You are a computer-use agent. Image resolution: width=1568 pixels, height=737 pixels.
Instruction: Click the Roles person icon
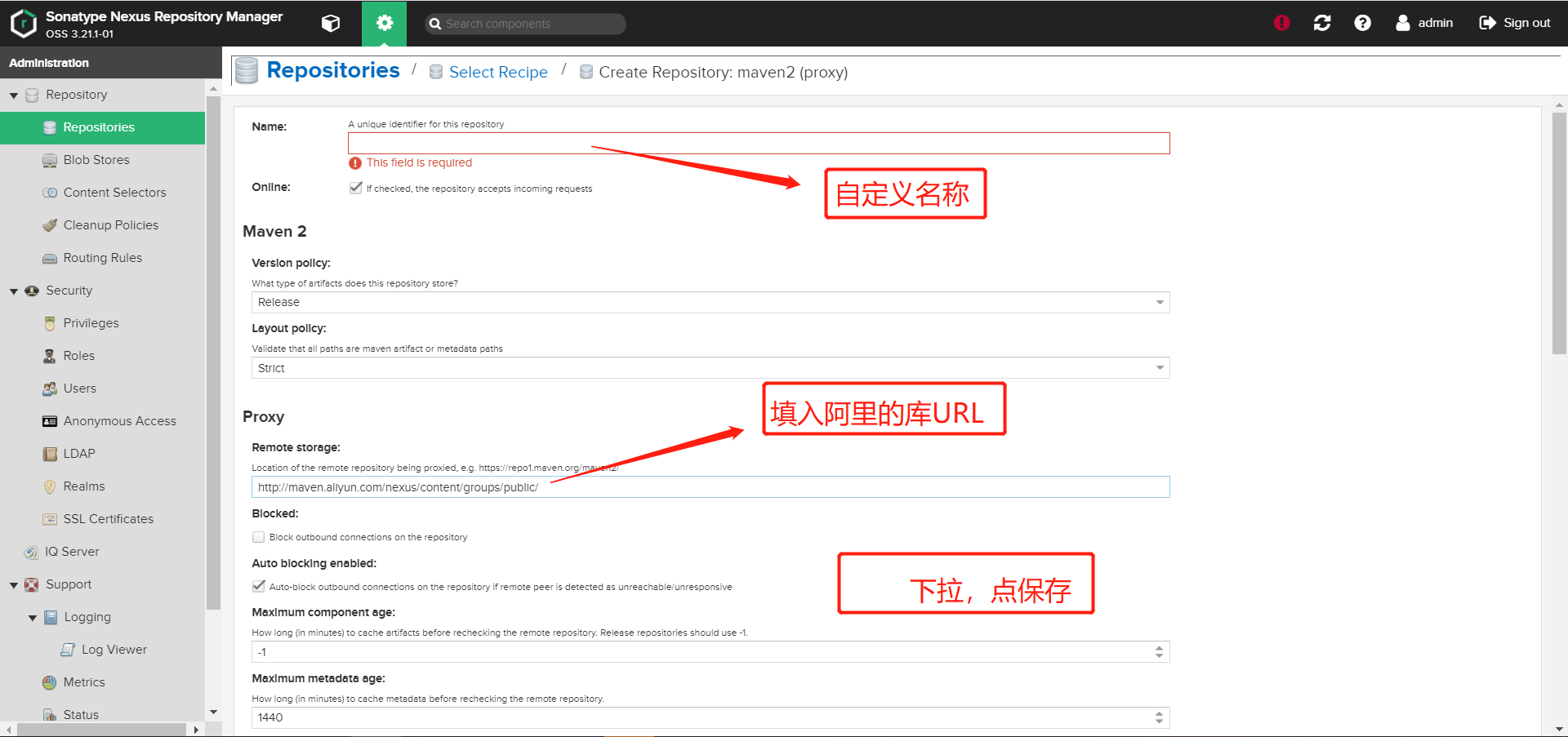50,356
